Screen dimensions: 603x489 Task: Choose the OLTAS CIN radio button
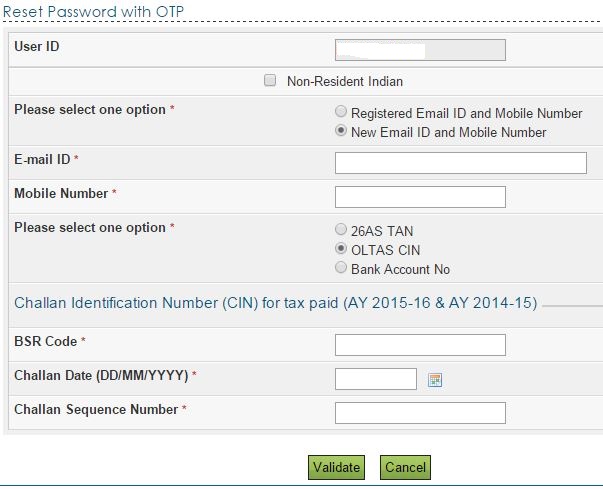[342, 249]
